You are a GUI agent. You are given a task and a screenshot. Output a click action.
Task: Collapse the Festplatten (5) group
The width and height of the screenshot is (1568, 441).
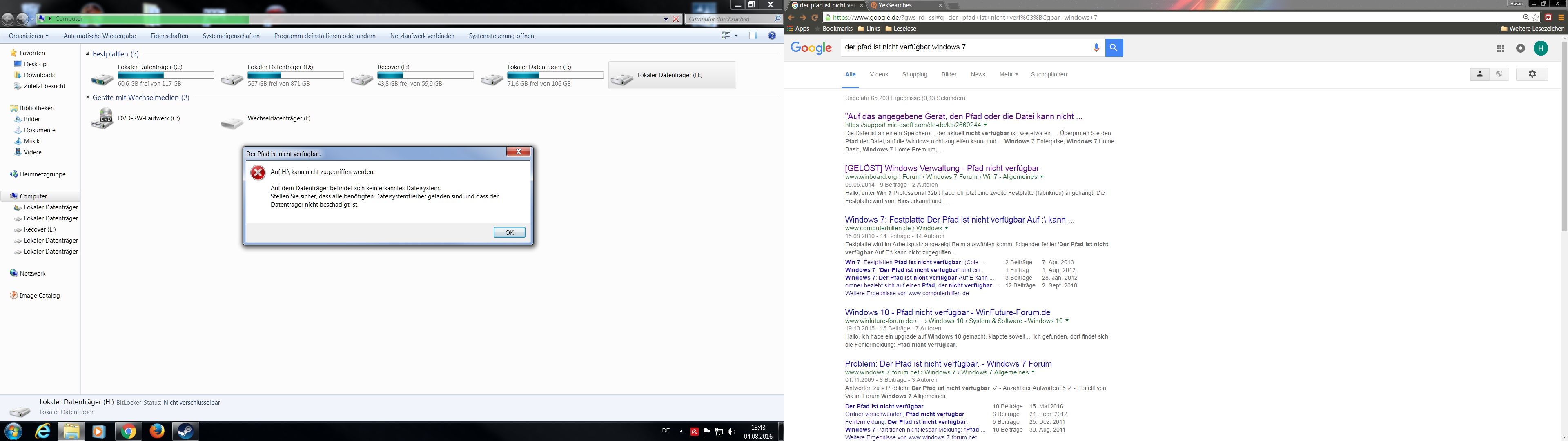pos(88,54)
